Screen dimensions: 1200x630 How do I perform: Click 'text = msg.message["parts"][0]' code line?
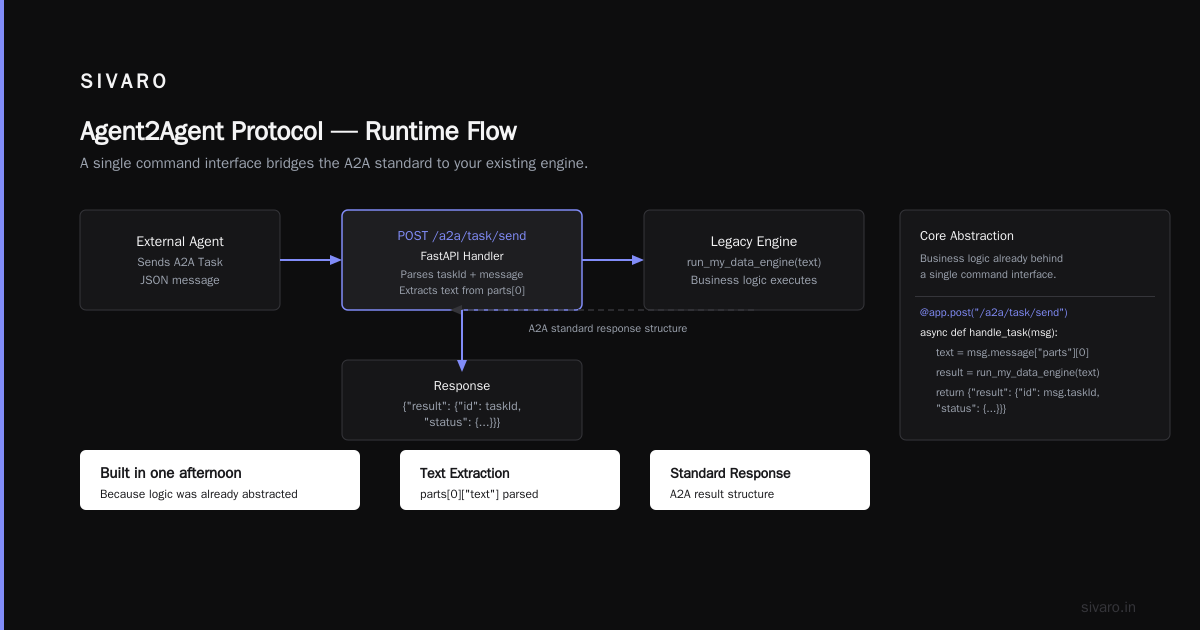(x=1012, y=352)
